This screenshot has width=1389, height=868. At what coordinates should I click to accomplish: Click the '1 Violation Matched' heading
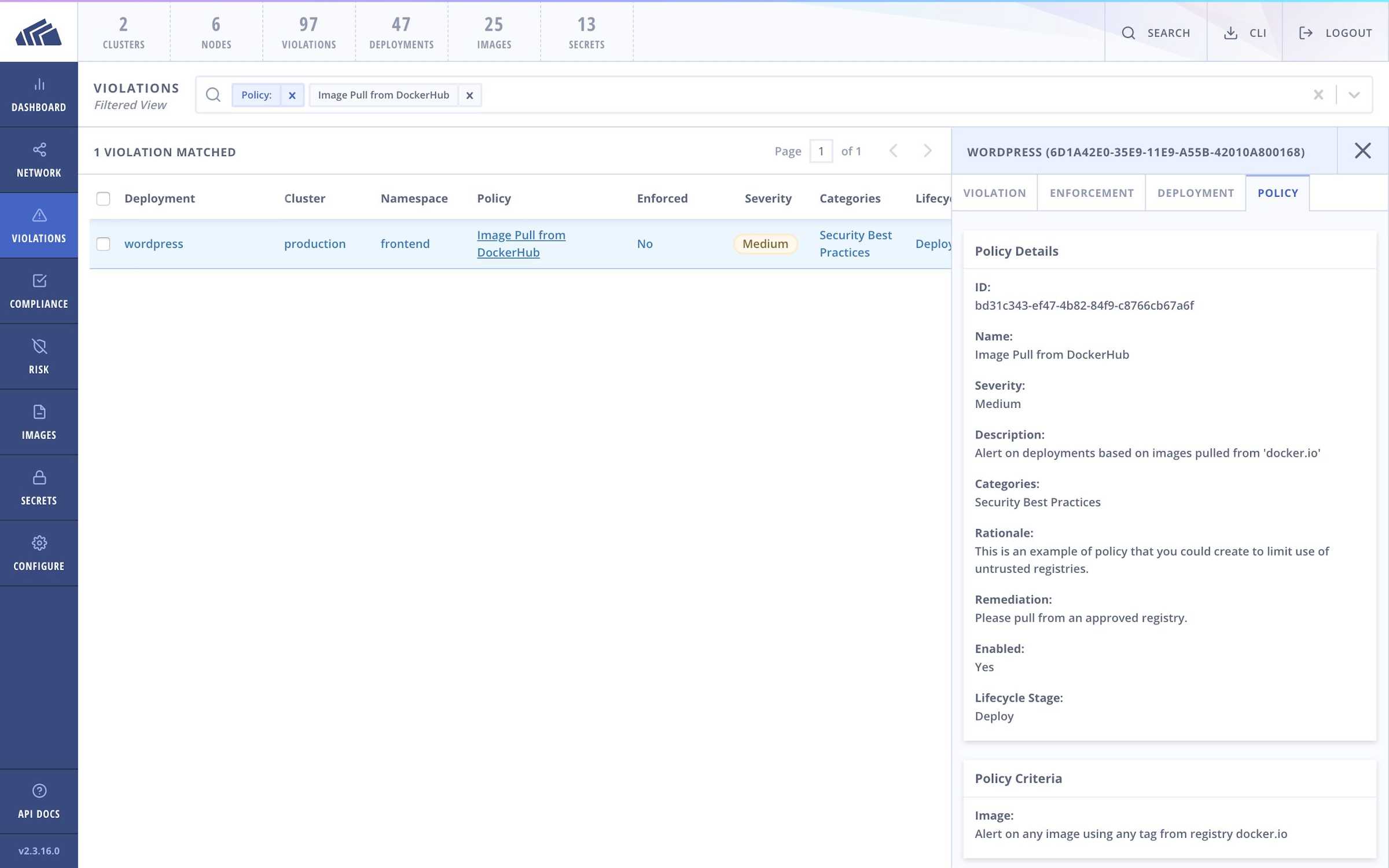pos(165,152)
